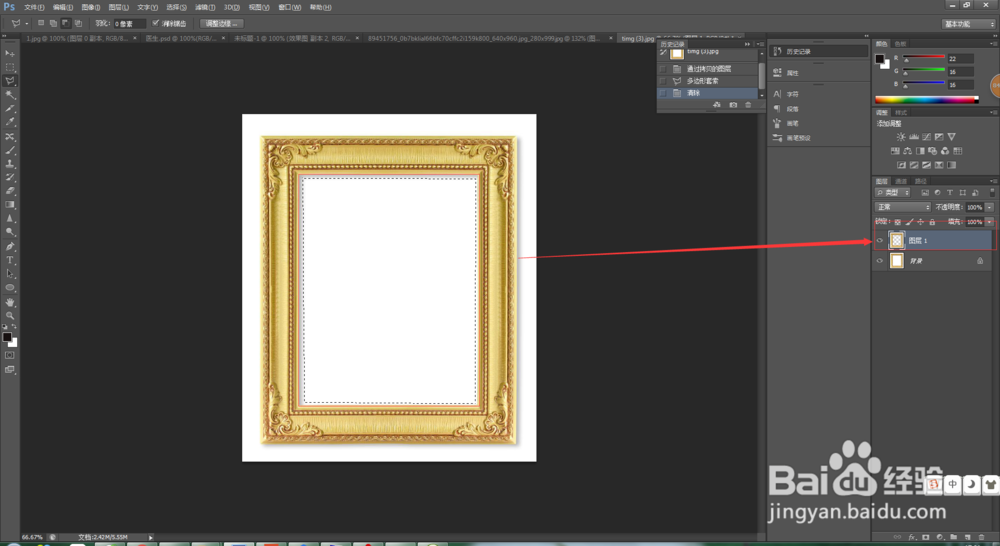Toggle lock all icon in Layers panel

click(x=932, y=222)
